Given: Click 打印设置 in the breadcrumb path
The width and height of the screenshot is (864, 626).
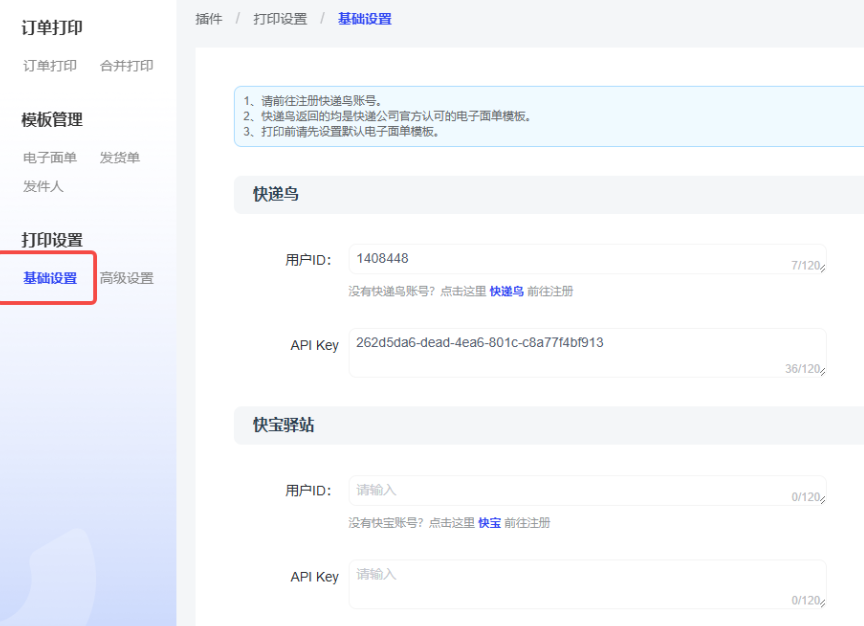Looking at the screenshot, I should [279, 19].
